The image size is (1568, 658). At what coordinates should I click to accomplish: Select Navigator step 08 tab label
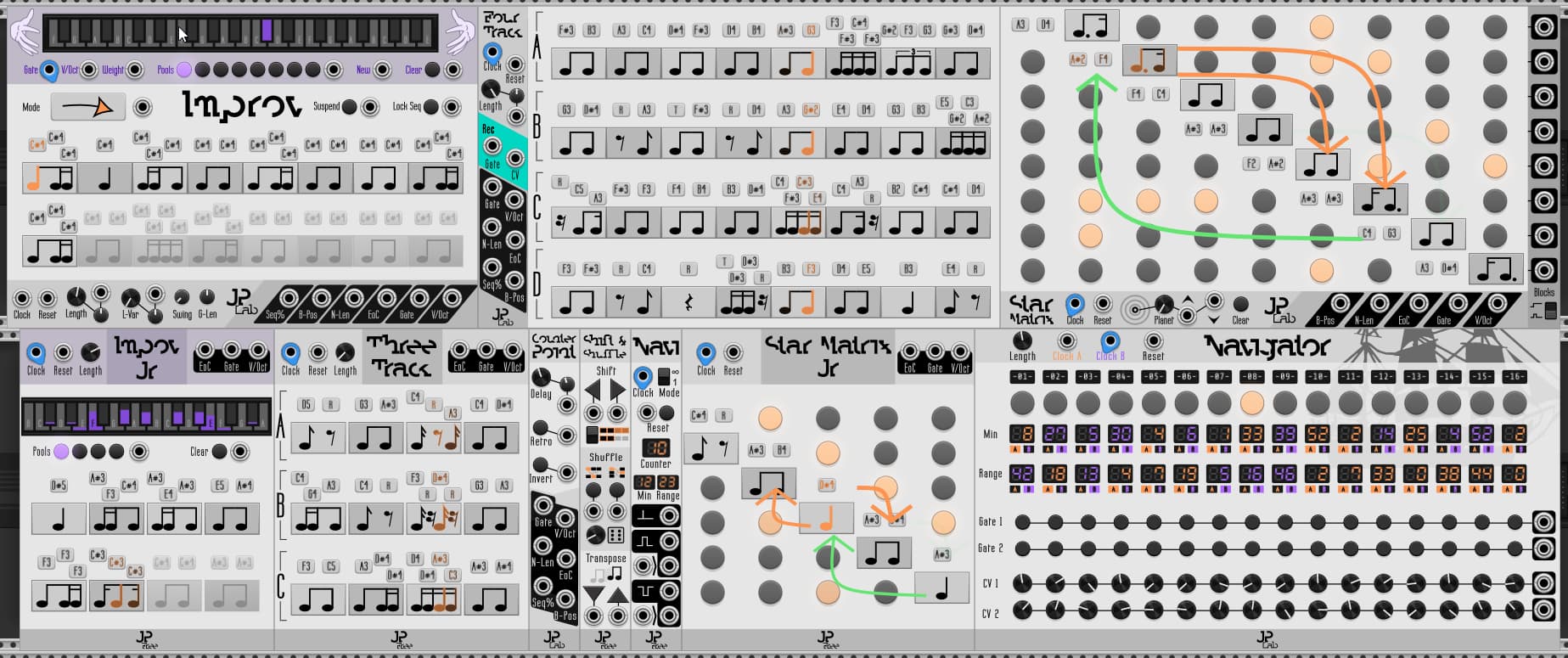click(x=1251, y=377)
